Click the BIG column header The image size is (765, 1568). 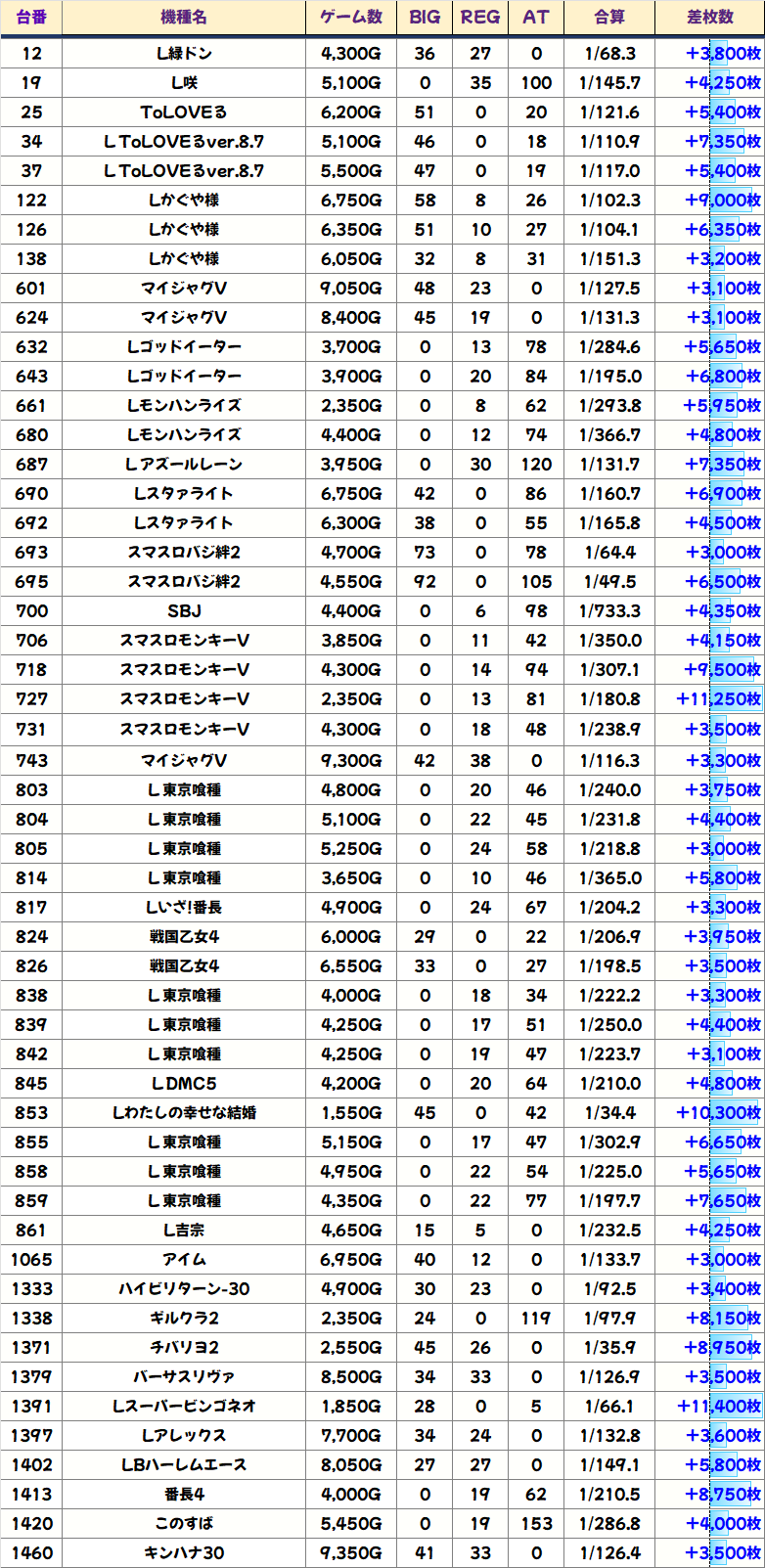pos(425,18)
